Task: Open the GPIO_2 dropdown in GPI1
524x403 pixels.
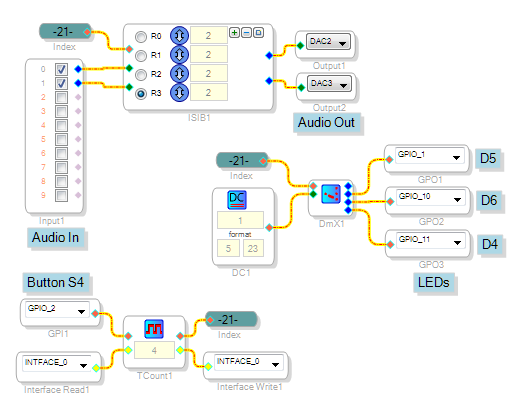Action: 57,309
